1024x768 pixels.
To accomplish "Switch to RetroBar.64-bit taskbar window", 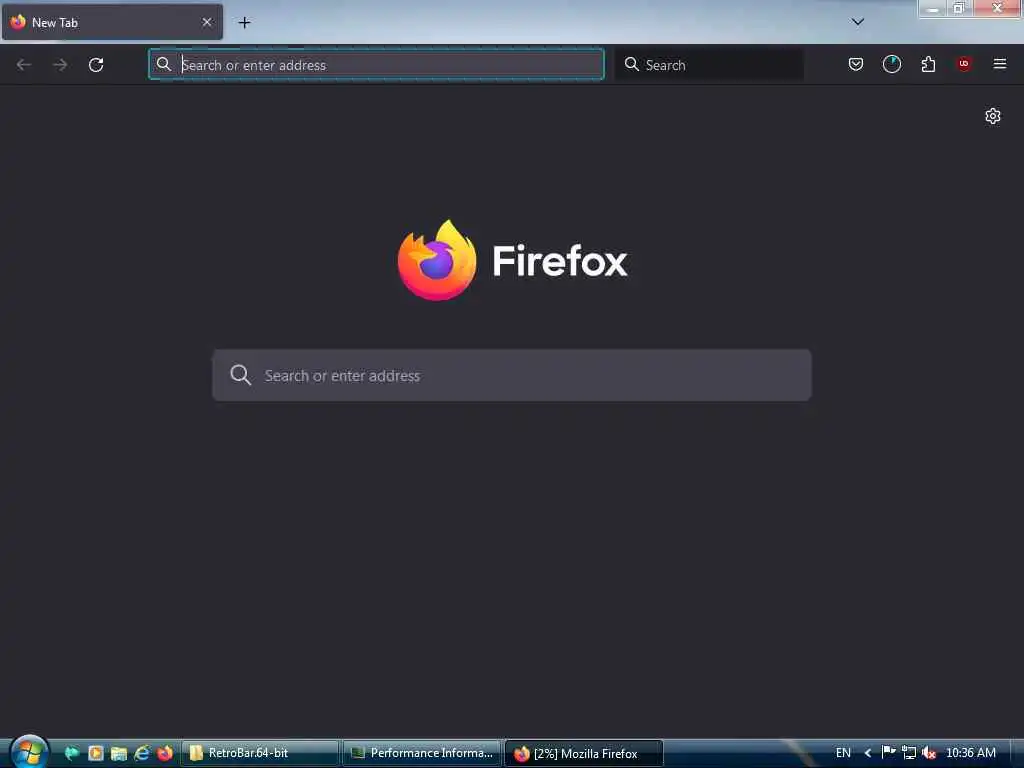I will (260, 753).
